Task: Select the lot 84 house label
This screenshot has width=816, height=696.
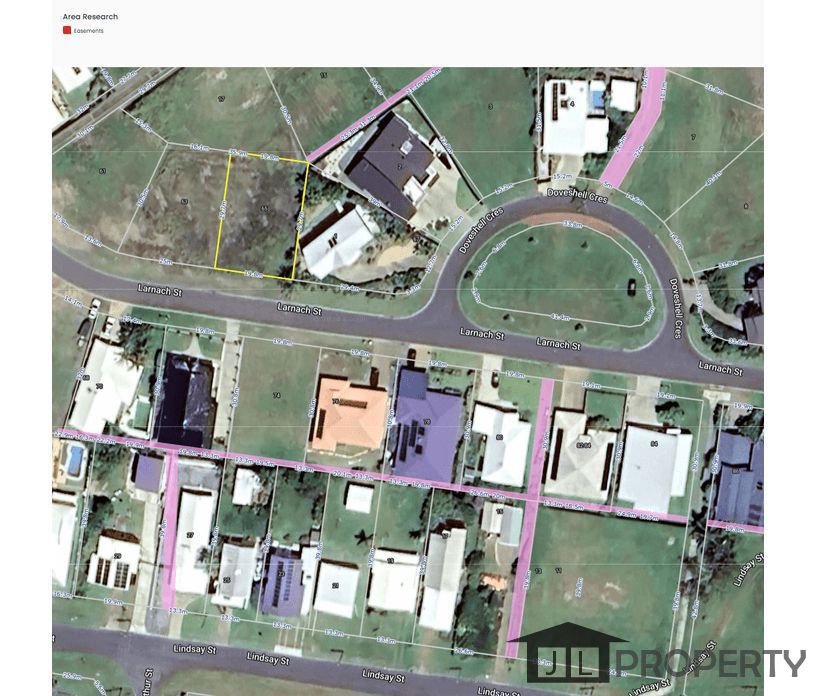Action: [x=654, y=444]
